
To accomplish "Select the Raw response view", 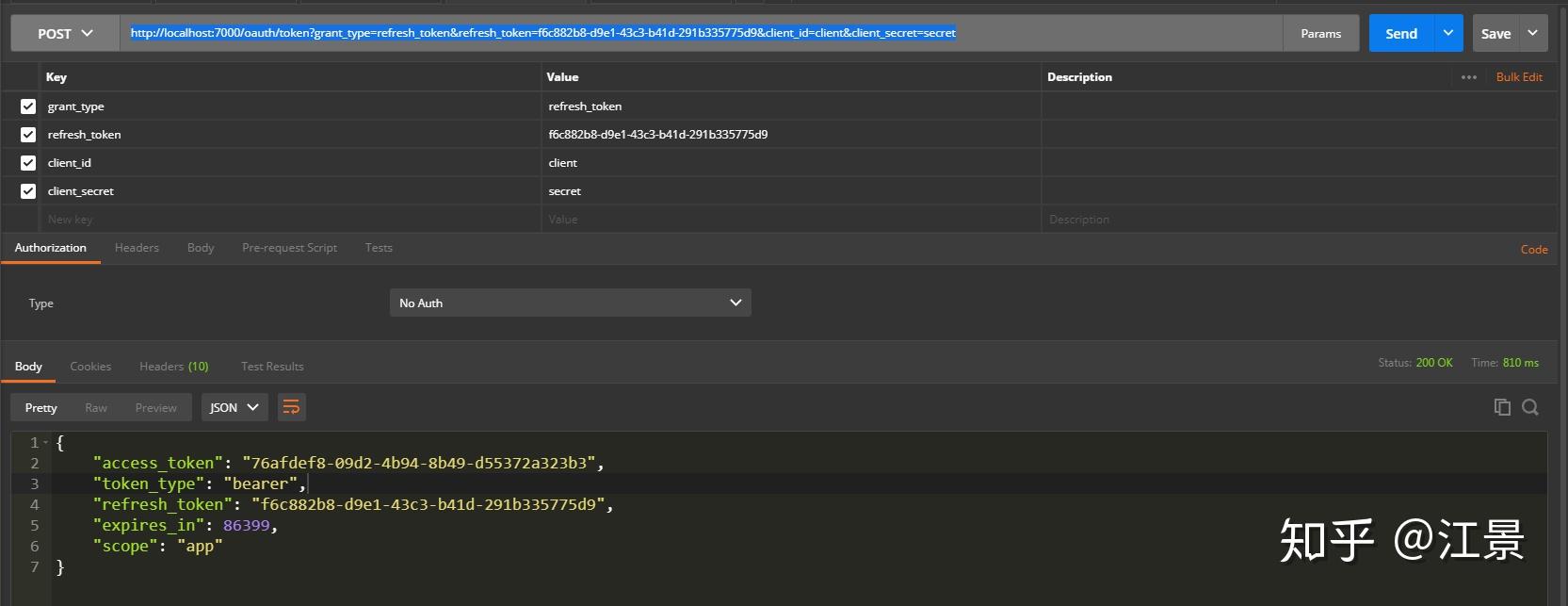I will pyautogui.click(x=96, y=407).
